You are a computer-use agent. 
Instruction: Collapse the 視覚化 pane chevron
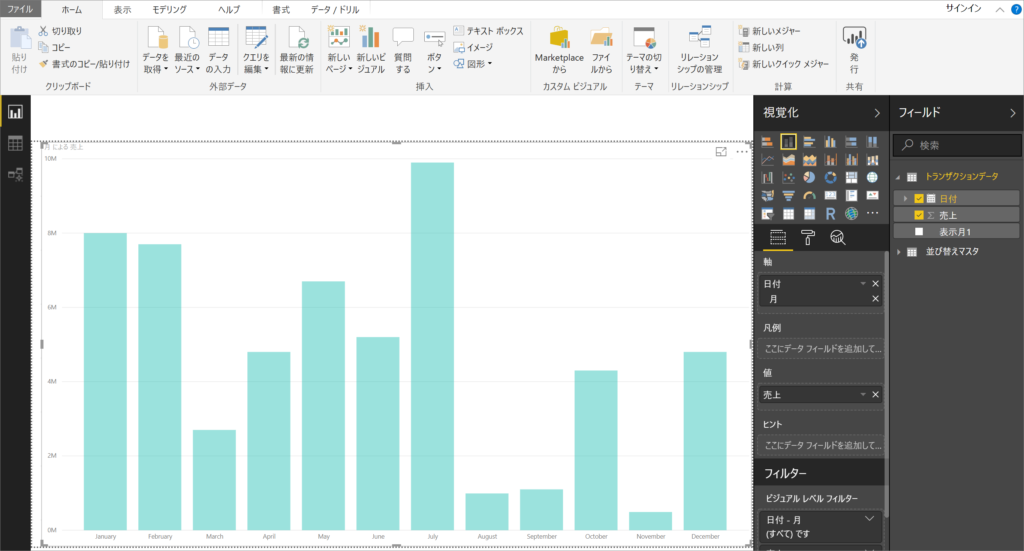[877, 113]
